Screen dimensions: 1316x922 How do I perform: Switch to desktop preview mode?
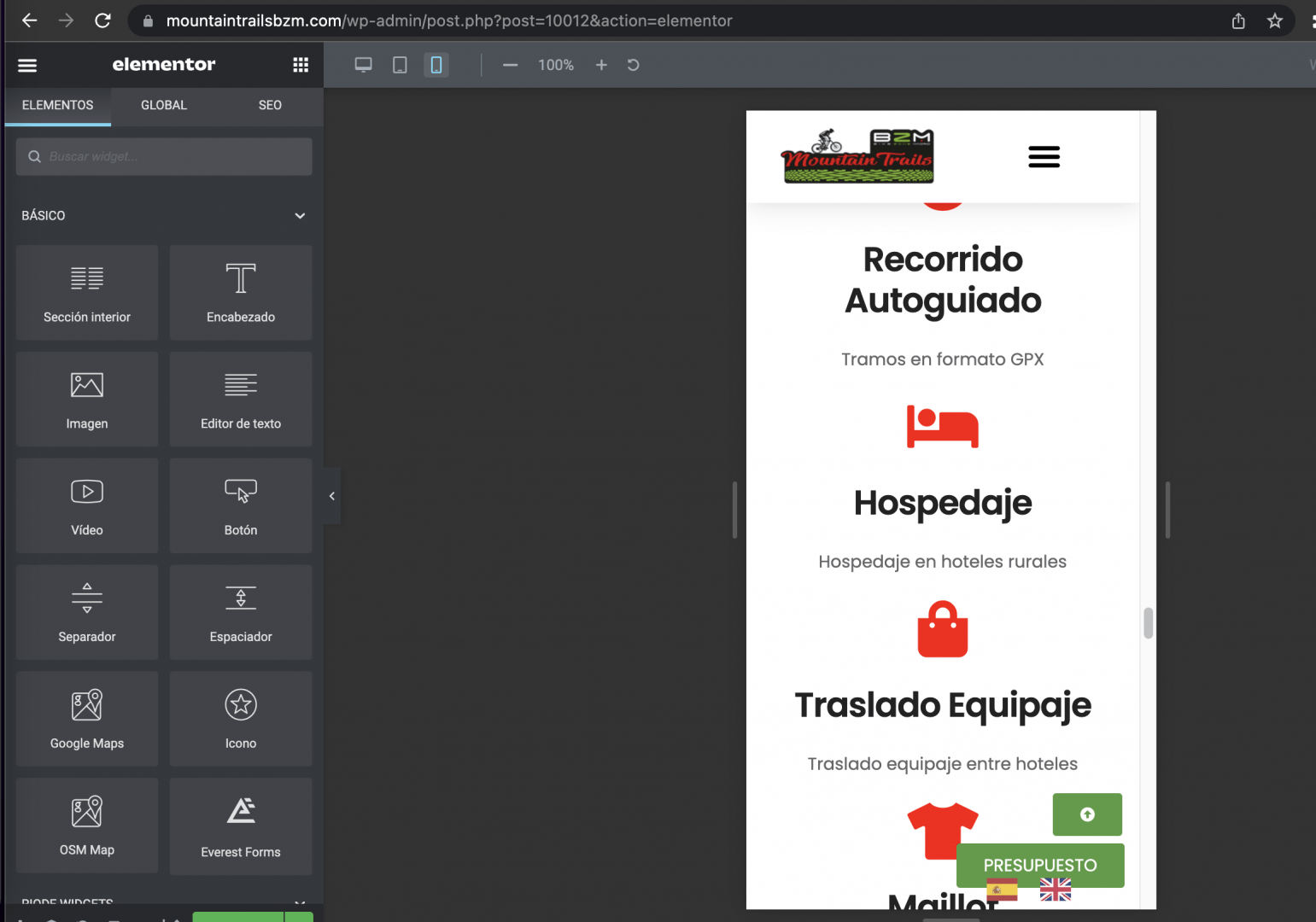(364, 65)
